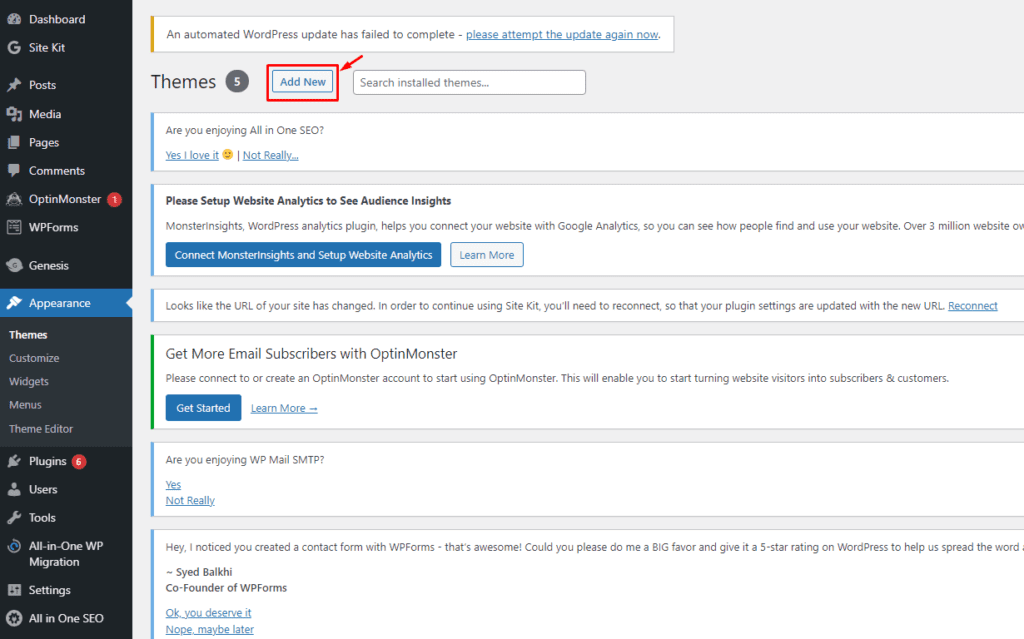Click the Plugins plug icon
Image resolution: width=1024 pixels, height=639 pixels.
click(14, 461)
